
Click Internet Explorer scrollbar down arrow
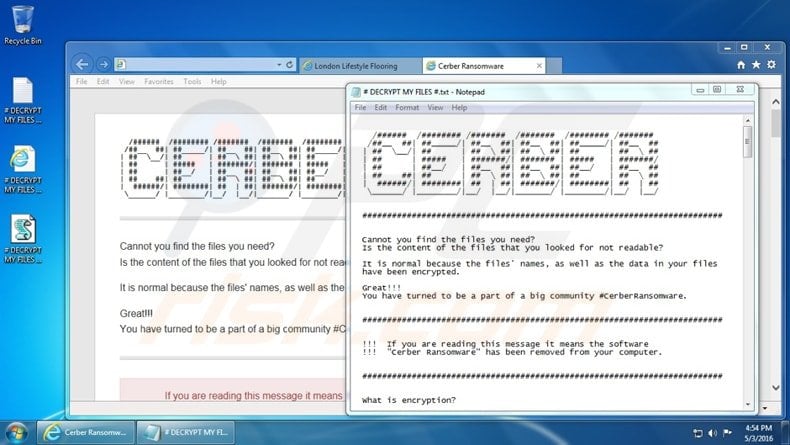[776, 388]
